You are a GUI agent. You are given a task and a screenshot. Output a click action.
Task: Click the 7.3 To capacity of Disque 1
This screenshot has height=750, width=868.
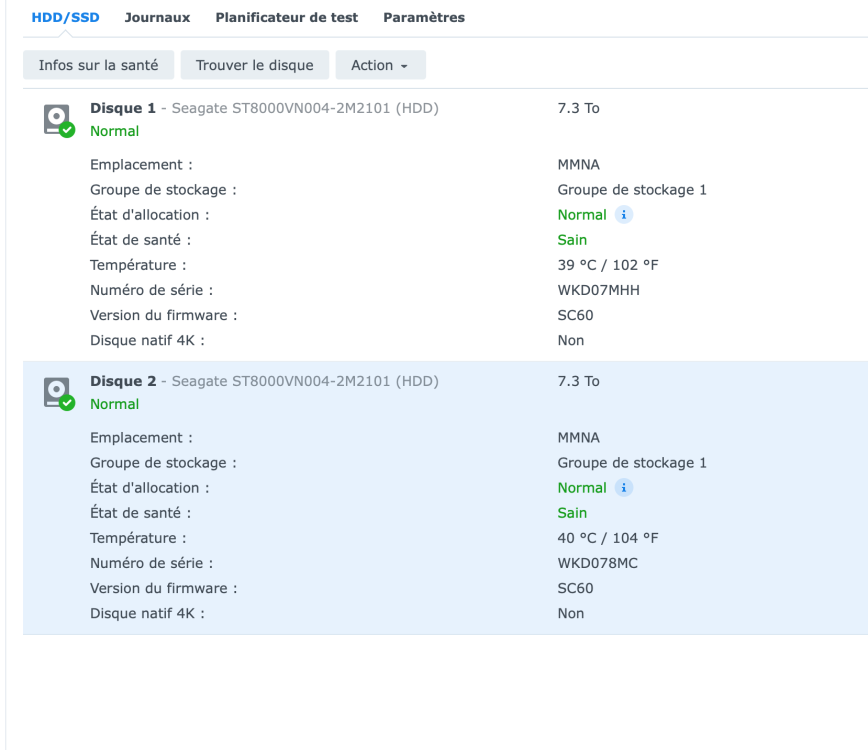click(x=578, y=108)
